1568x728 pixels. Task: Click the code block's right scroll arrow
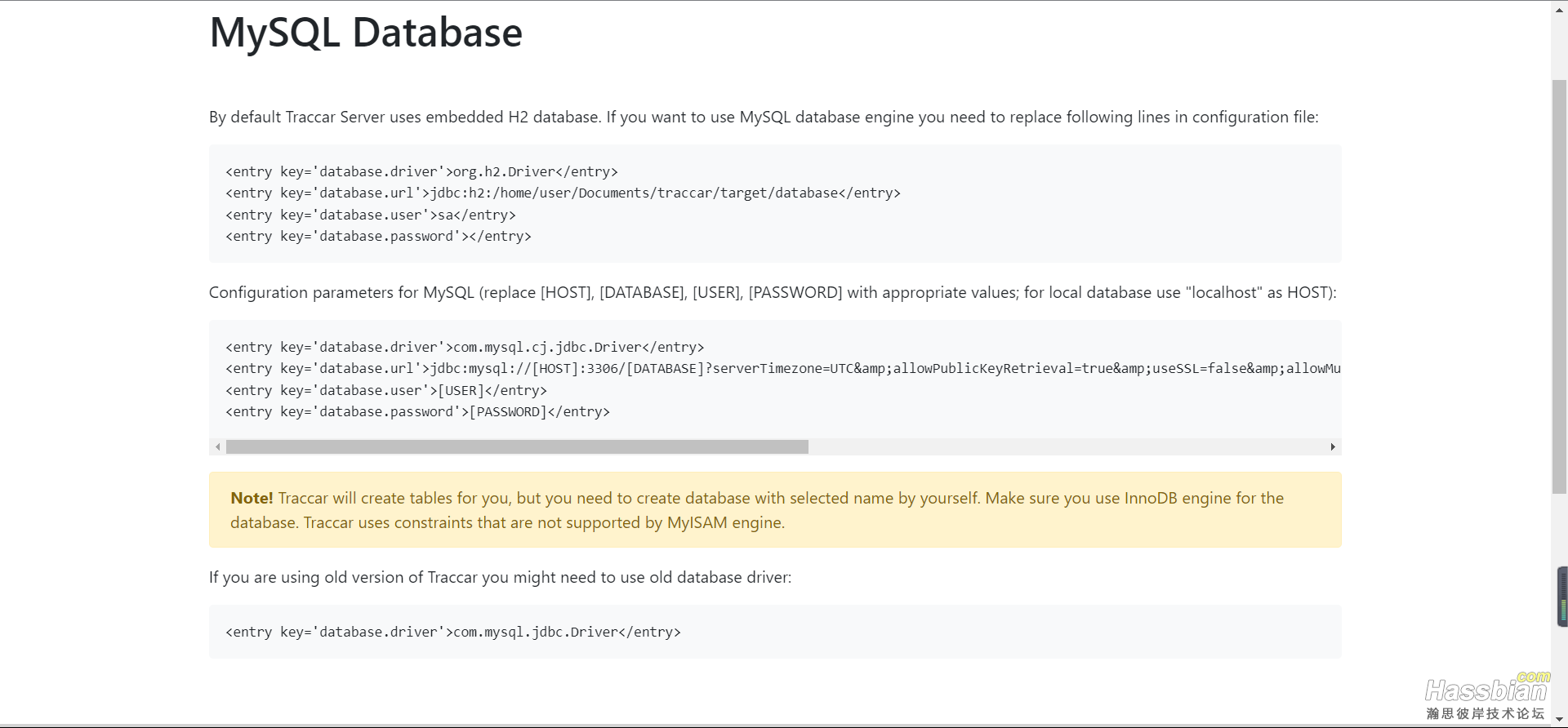click(x=1333, y=447)
